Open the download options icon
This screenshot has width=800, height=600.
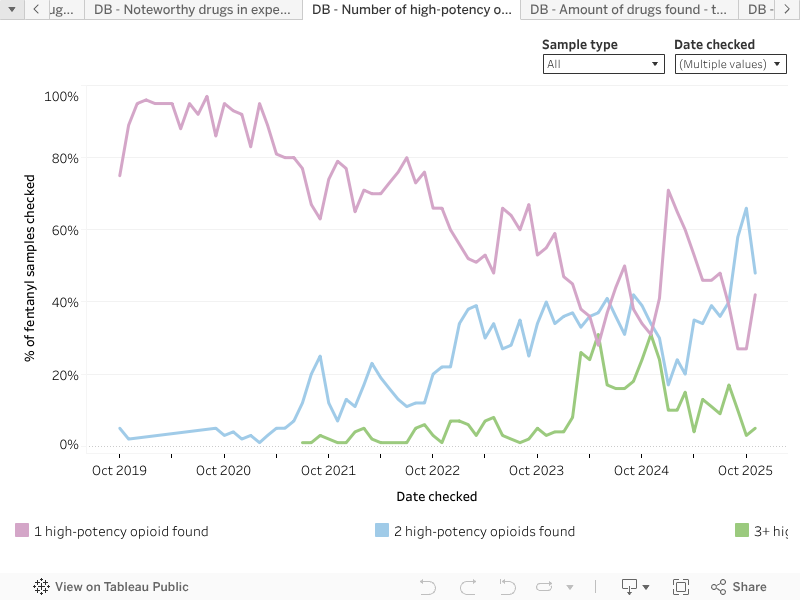click(635, 587)
